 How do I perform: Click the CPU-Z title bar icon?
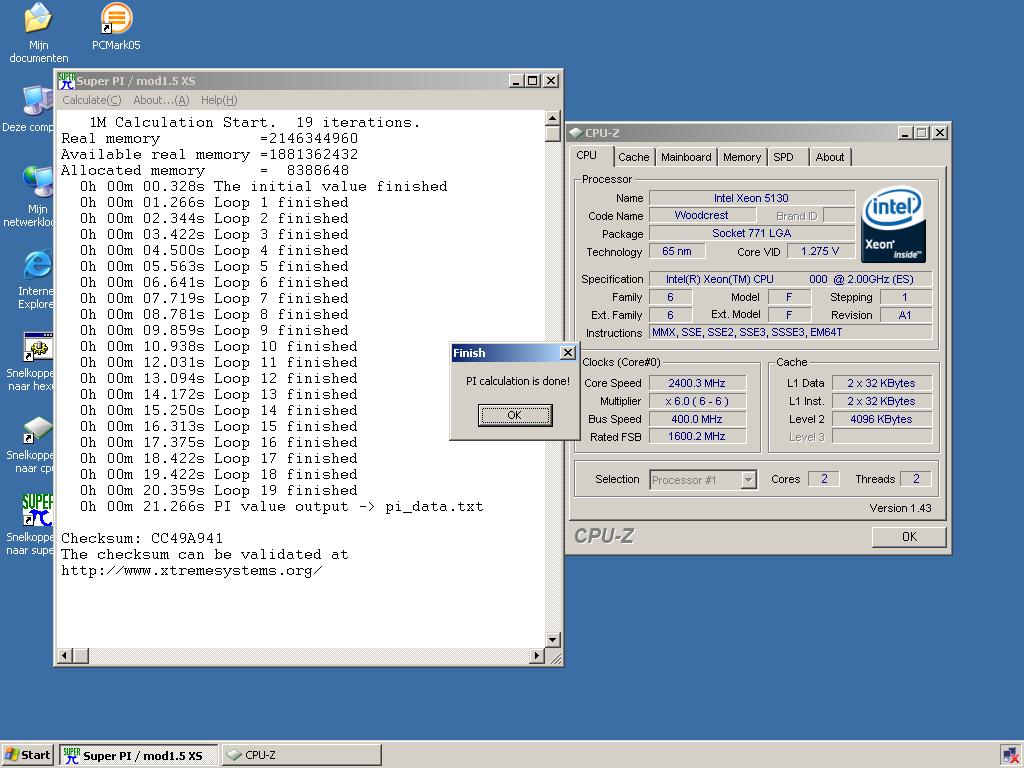575,133
